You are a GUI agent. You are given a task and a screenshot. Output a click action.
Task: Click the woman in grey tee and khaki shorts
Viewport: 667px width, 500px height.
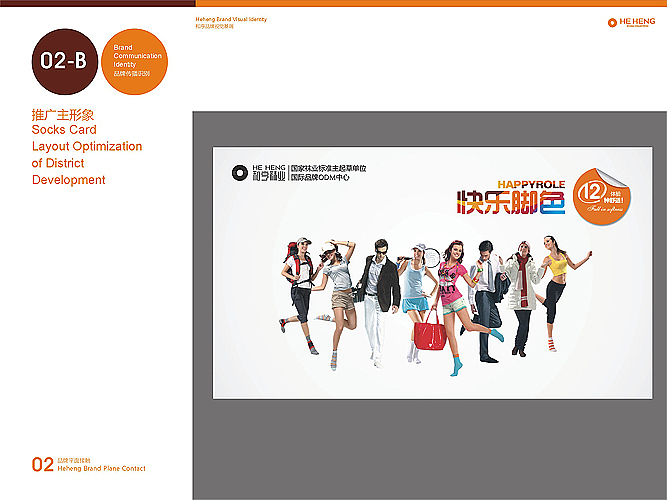[x=337, y=304]
